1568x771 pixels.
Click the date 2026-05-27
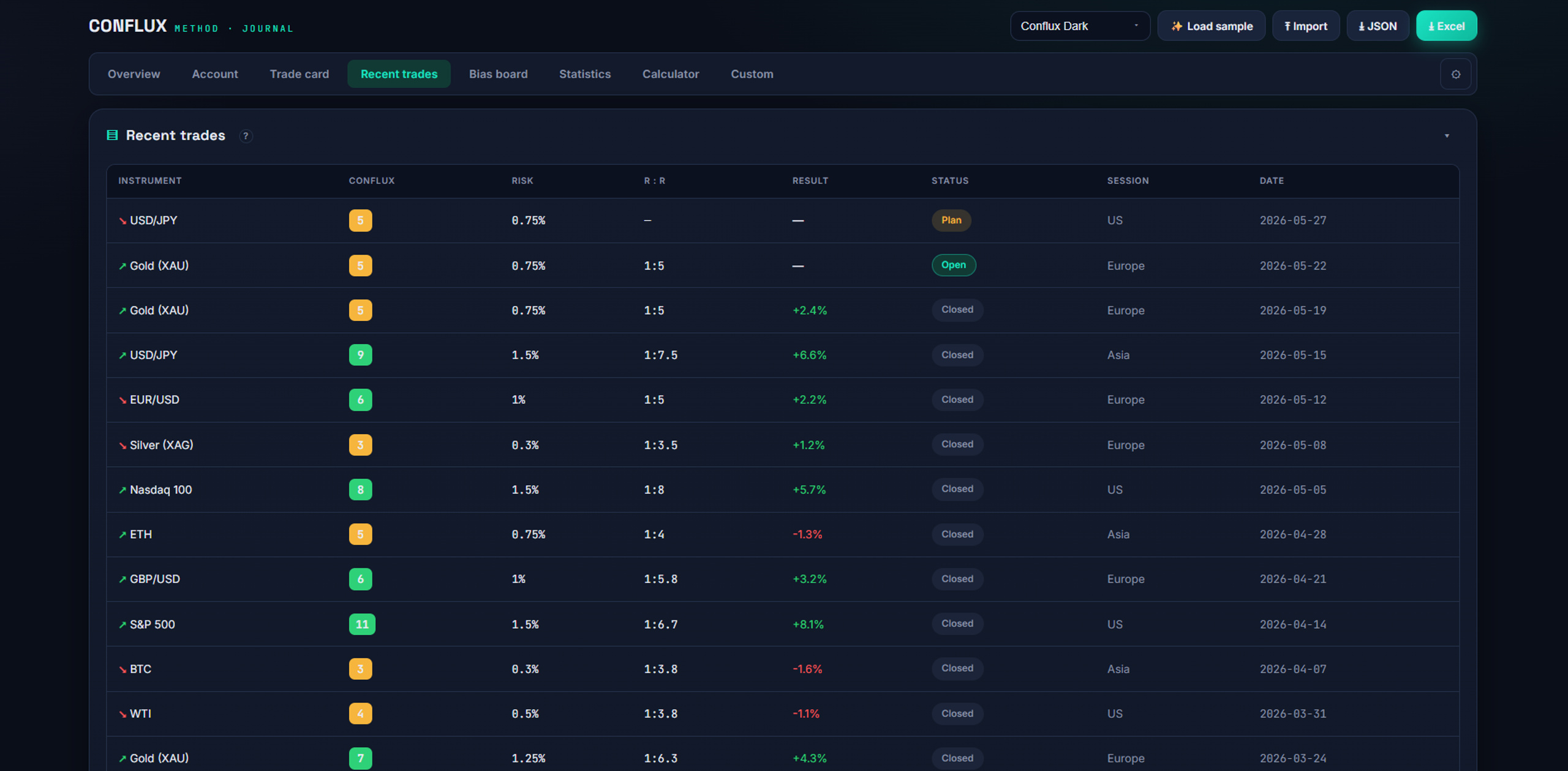(x=1293, y=220)
